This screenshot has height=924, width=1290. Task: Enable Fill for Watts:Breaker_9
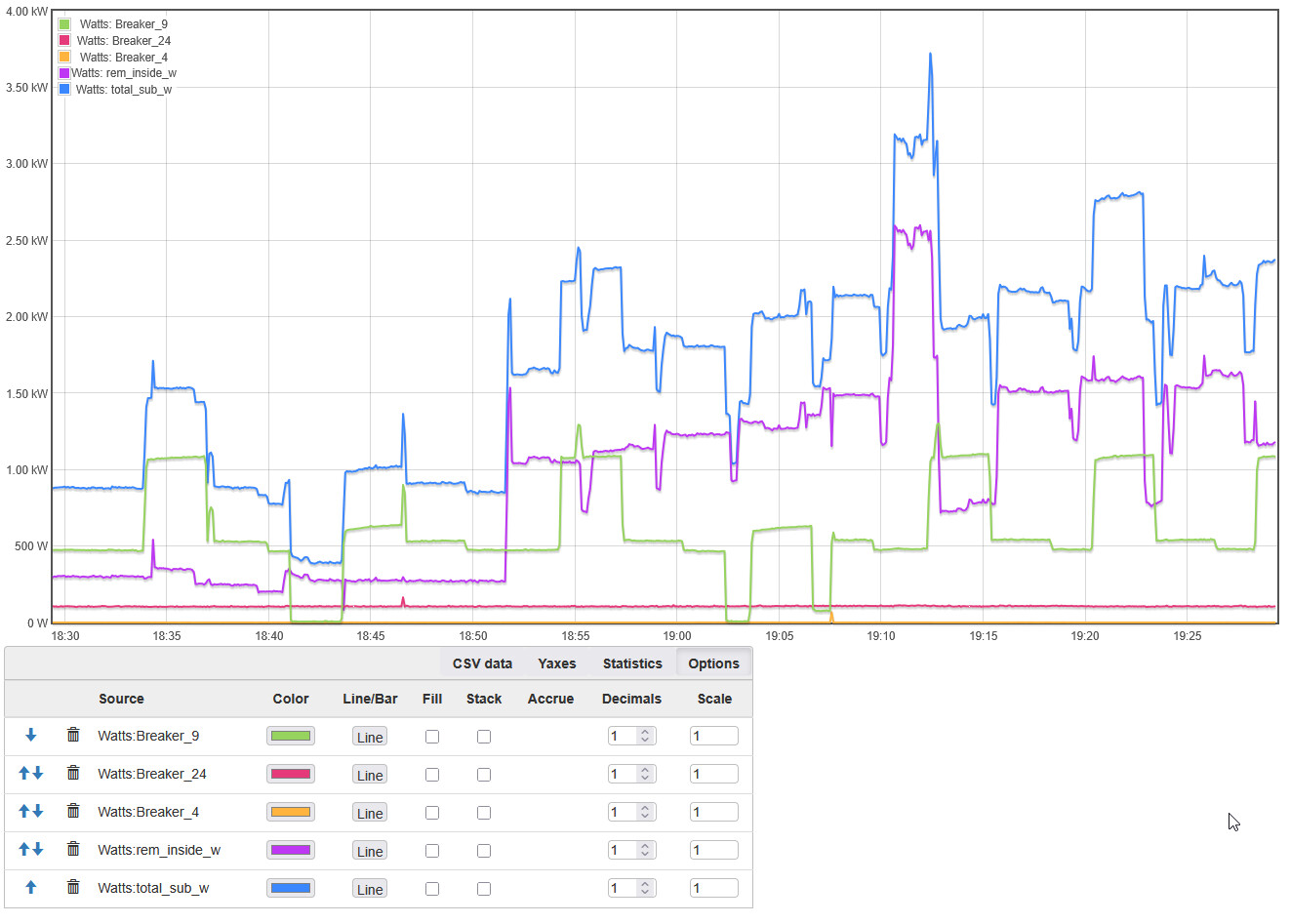432,737
